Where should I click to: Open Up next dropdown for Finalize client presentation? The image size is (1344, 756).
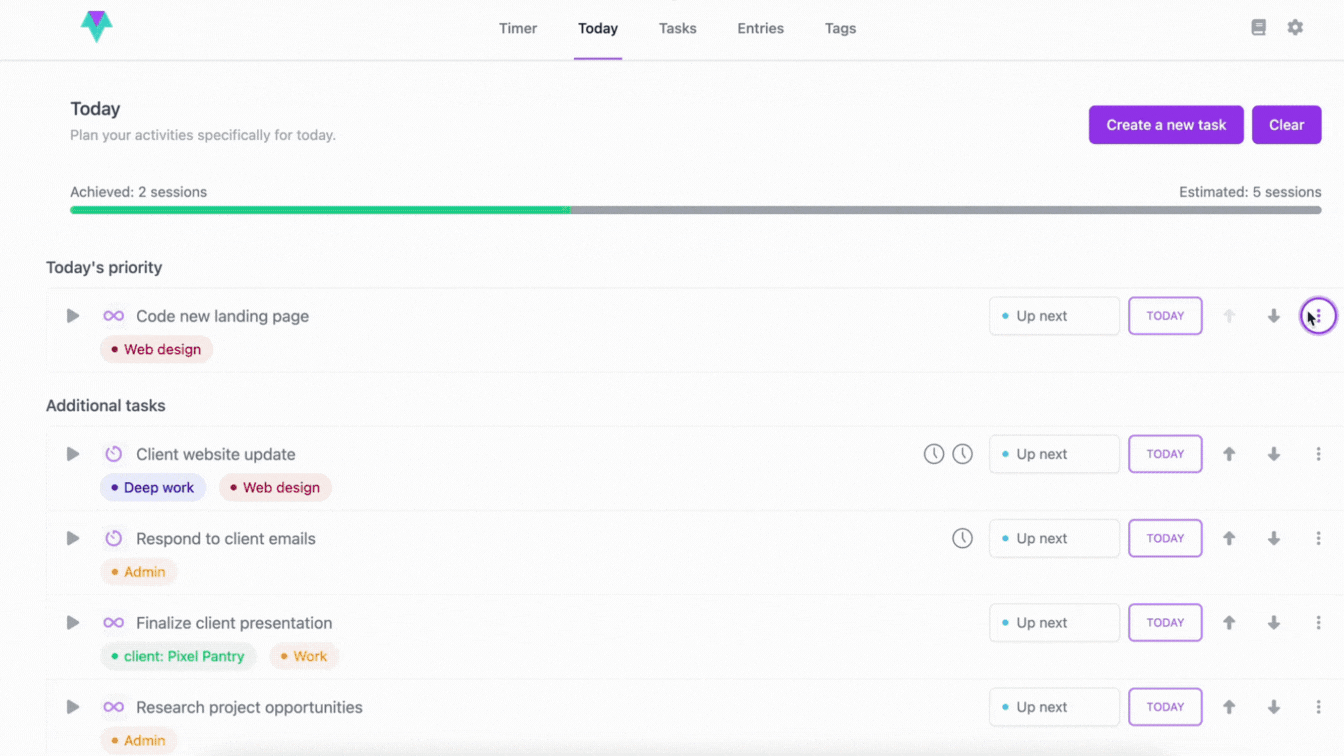coord(1054,622)
